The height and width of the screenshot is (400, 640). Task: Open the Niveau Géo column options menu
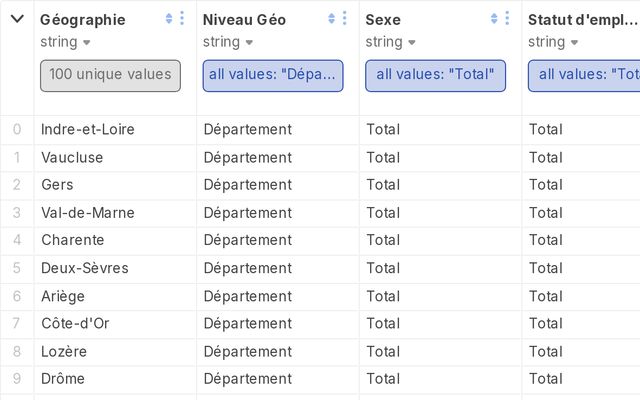click(344, 19)
